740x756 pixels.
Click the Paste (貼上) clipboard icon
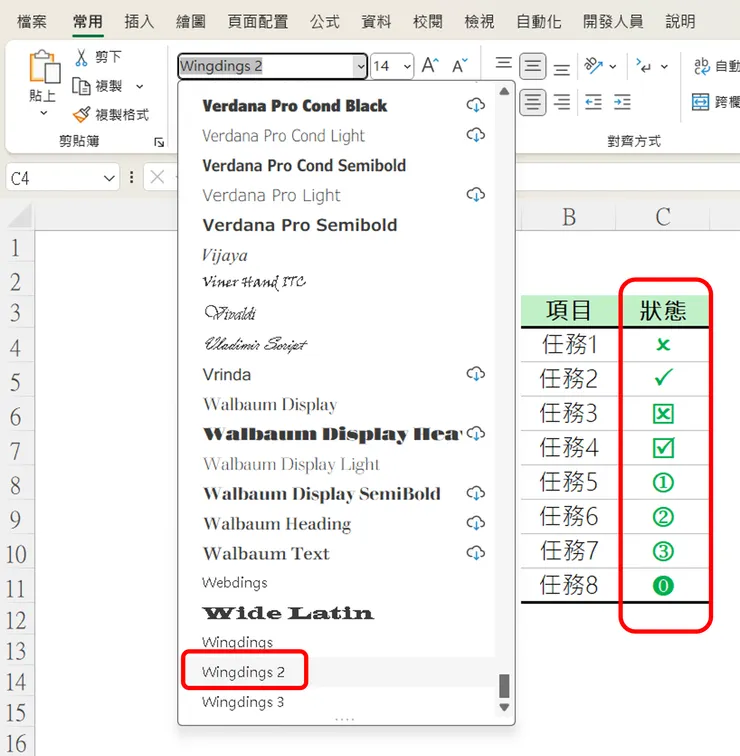click(x=44, y=66)
